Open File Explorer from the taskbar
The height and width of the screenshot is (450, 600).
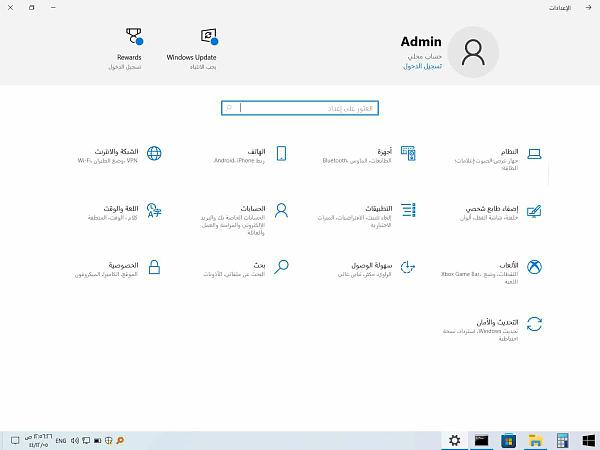click(535, 440)
